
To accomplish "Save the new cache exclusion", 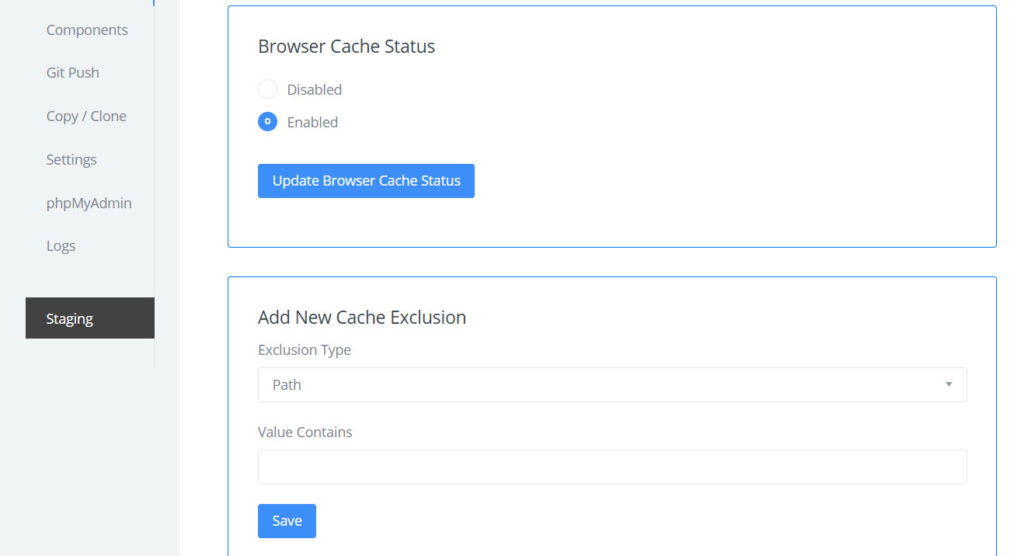I will [287, 521].
